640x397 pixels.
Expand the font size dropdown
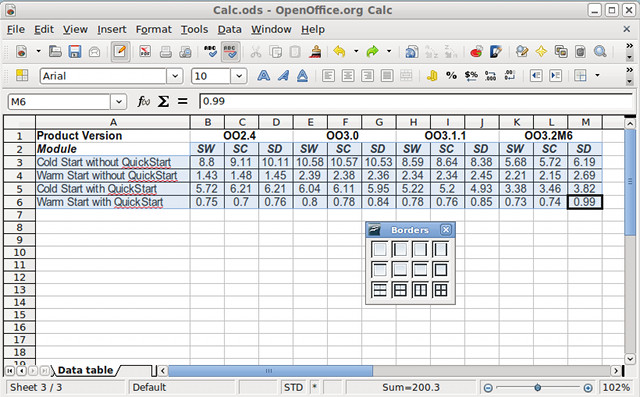pos(239,76)
